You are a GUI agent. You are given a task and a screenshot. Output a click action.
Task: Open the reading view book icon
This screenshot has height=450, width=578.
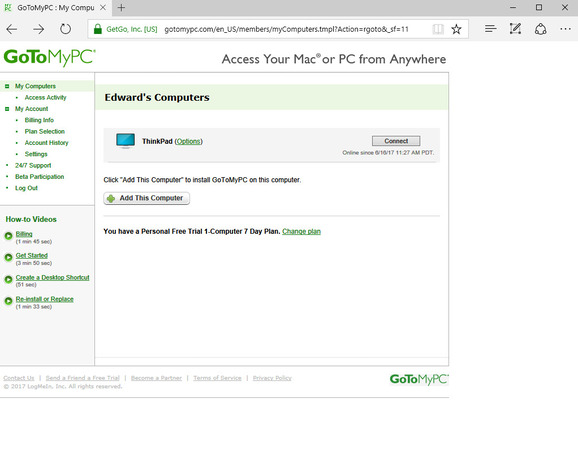(x=438, y=29)
